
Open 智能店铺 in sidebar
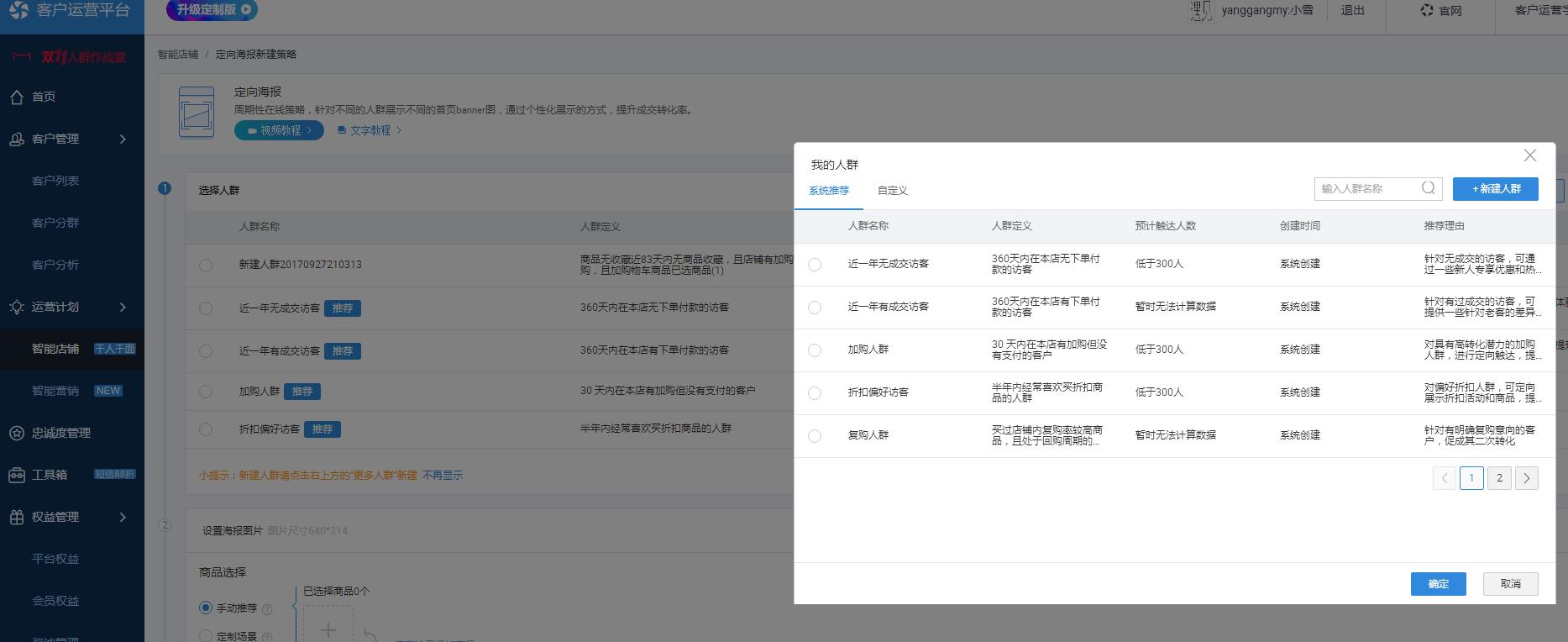[55, 349]
